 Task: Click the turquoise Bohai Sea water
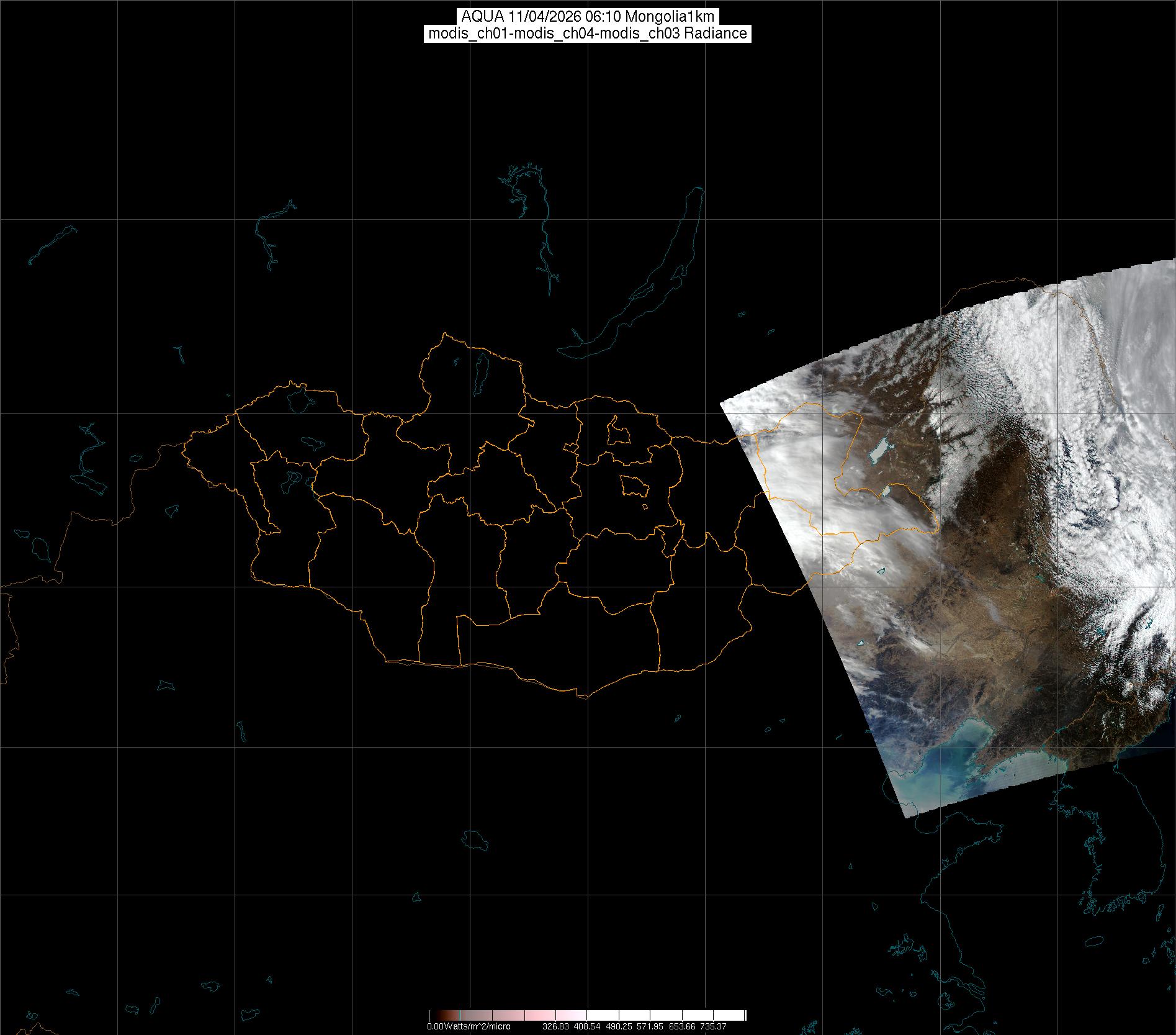[x=931, y=770]
